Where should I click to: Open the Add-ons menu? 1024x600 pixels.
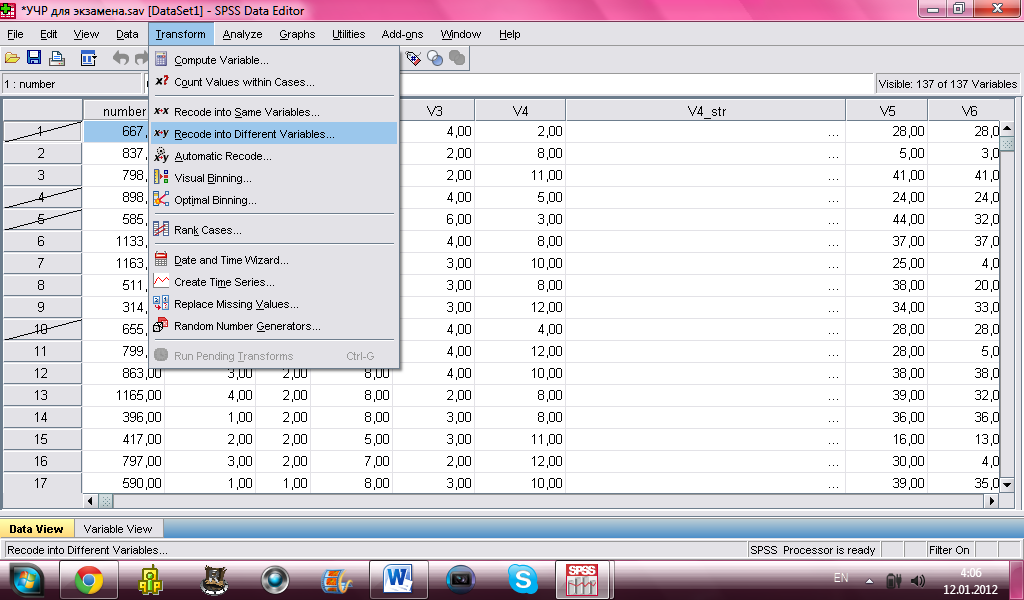tap(402, 35)
